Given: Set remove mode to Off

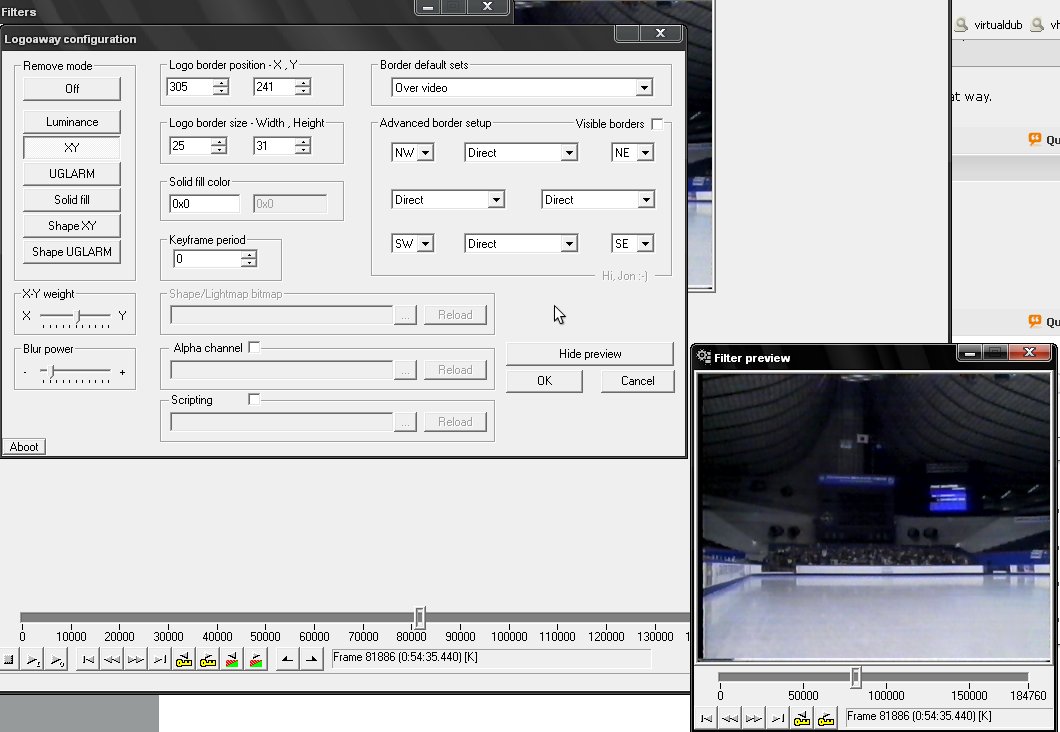Looking at the screenshot, I should (72, 89).
